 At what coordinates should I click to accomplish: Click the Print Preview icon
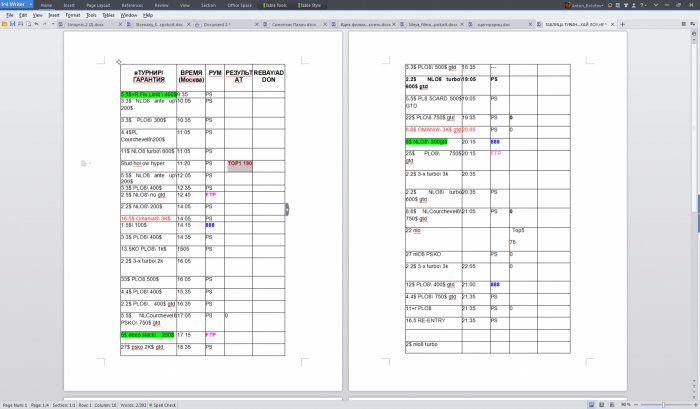click(29, 24)
